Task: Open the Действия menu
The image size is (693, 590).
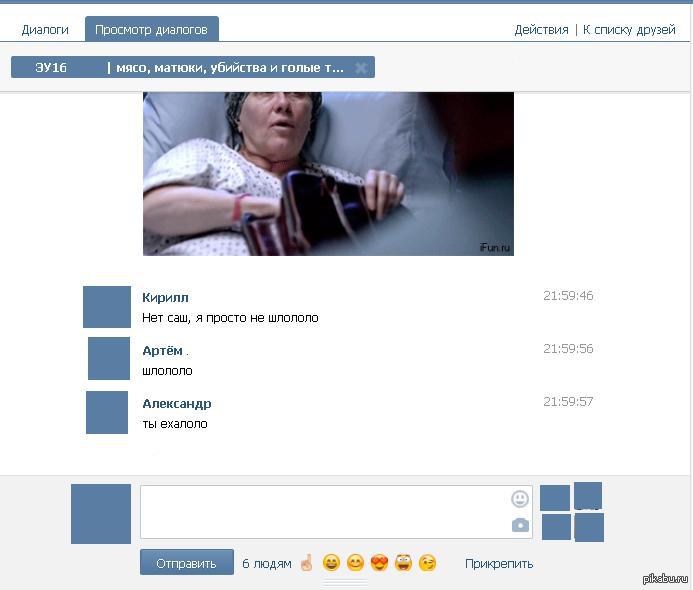Action: (541, 30)
